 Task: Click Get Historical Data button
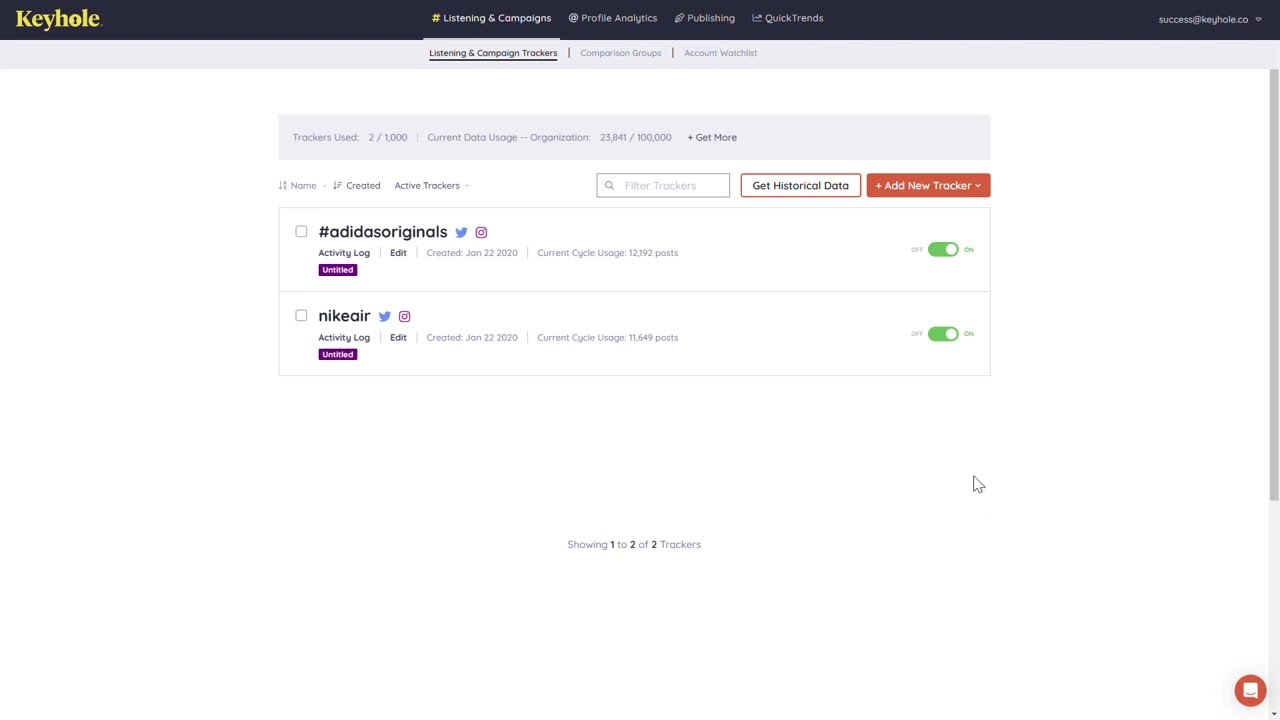(800, 185)
